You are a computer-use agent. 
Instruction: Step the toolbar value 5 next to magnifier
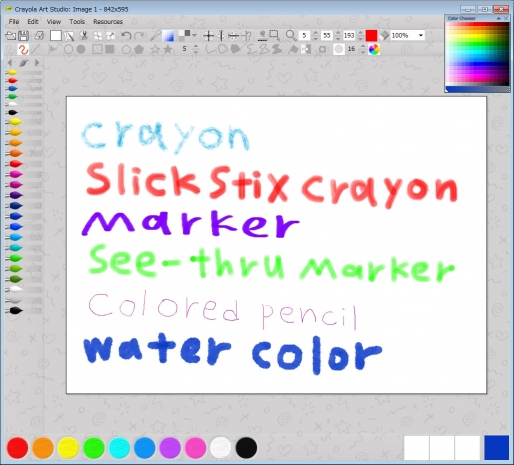(315, 36)
